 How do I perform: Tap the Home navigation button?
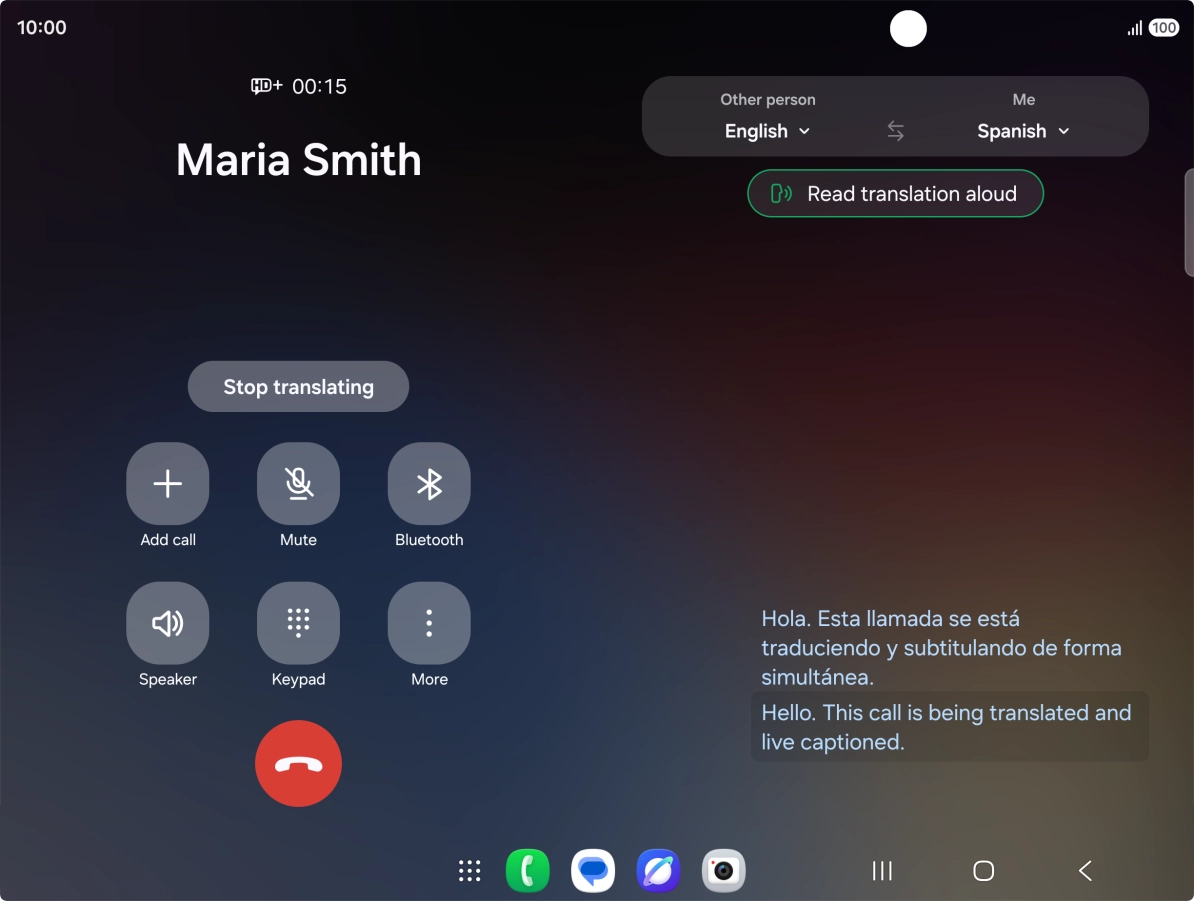click(x=983, y=871)
